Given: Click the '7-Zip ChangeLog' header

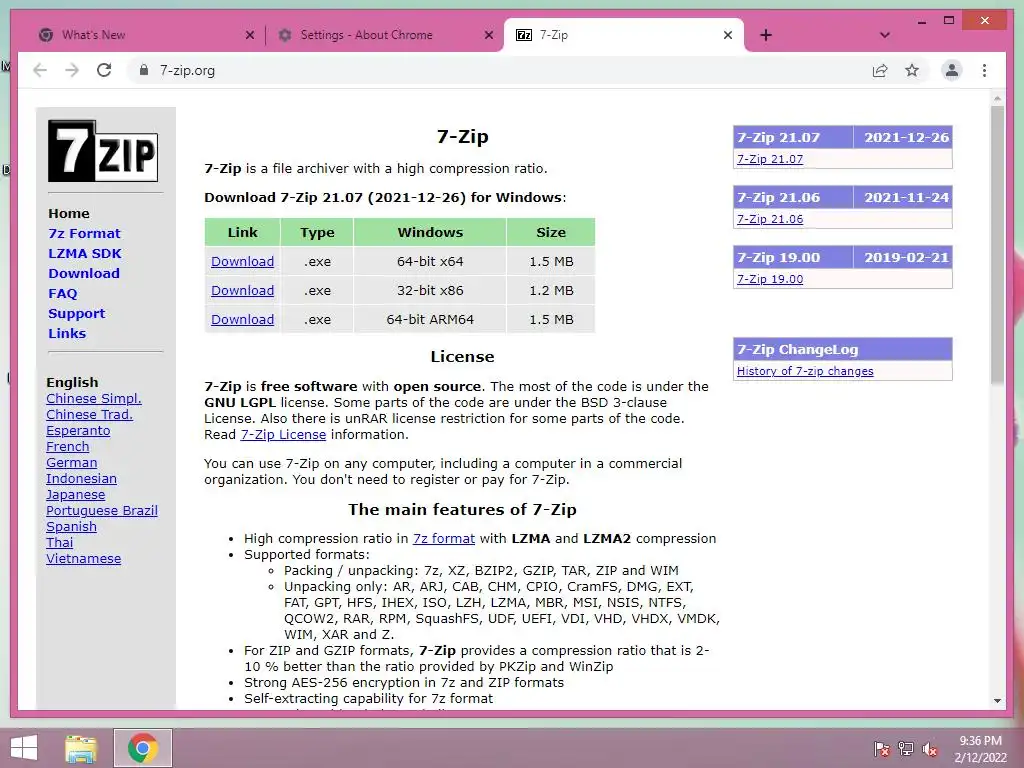Looking at the screenshot, I should coord(842,349).
